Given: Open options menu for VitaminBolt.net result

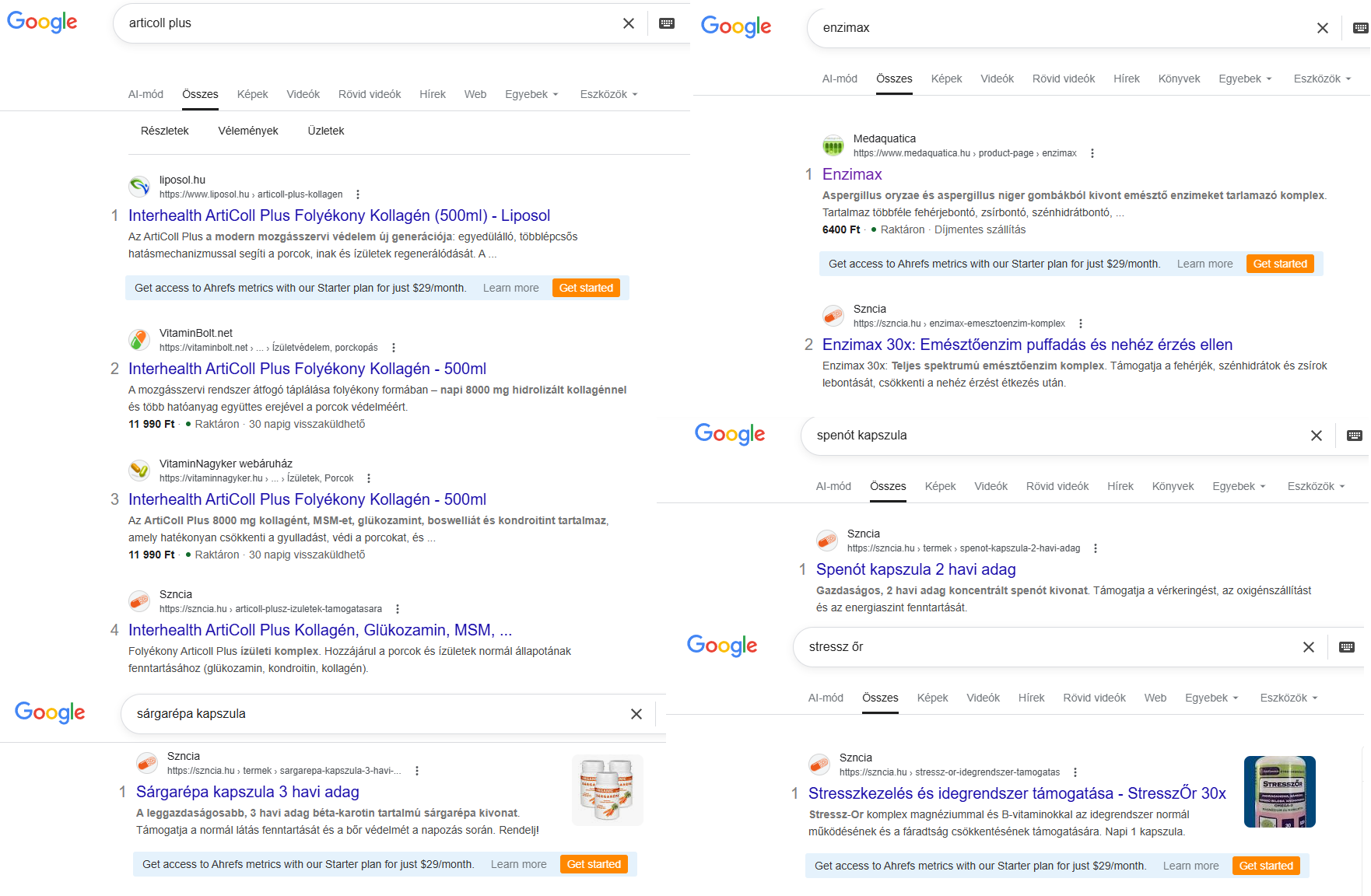Looking at the screenshot, I should 394,348.
